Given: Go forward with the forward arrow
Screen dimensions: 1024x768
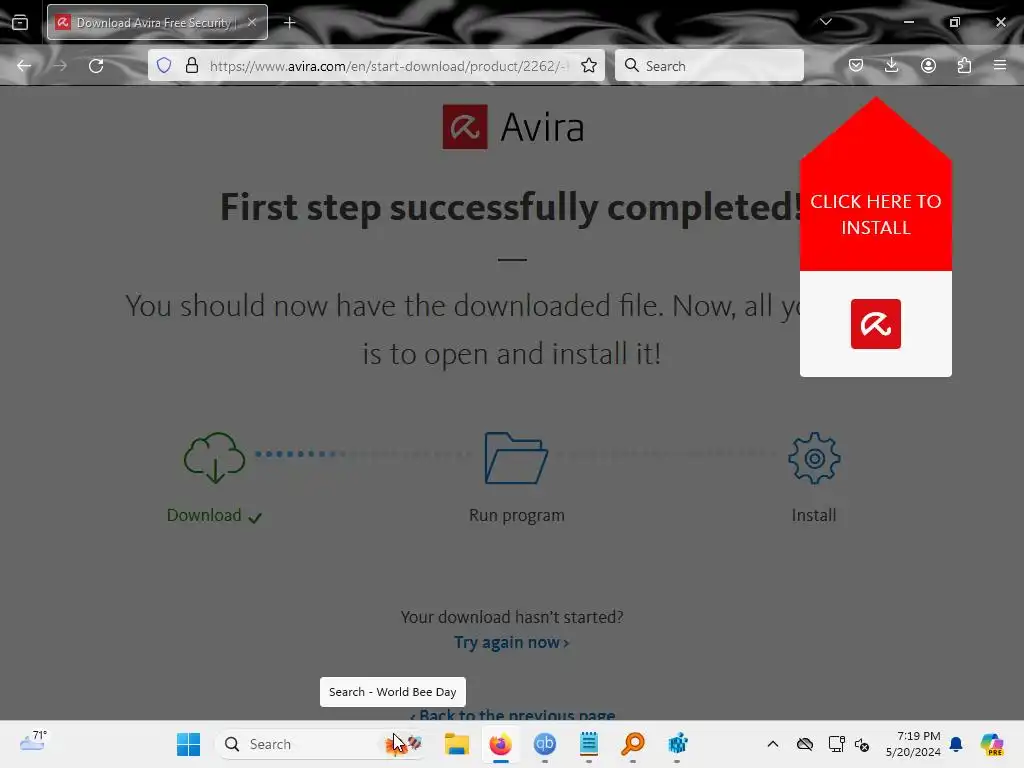Looking at the screenshot, I should click(60, 66).
